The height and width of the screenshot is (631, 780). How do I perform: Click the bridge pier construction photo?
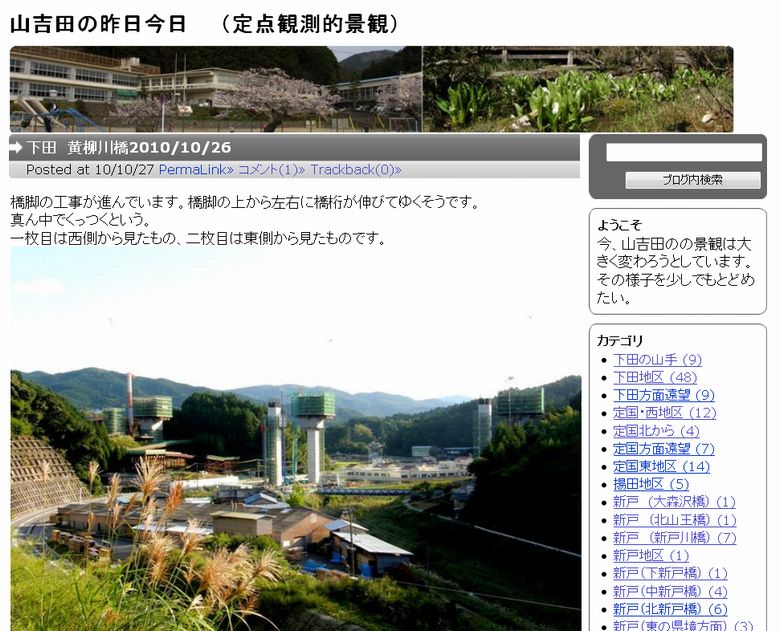pos(295,439)
